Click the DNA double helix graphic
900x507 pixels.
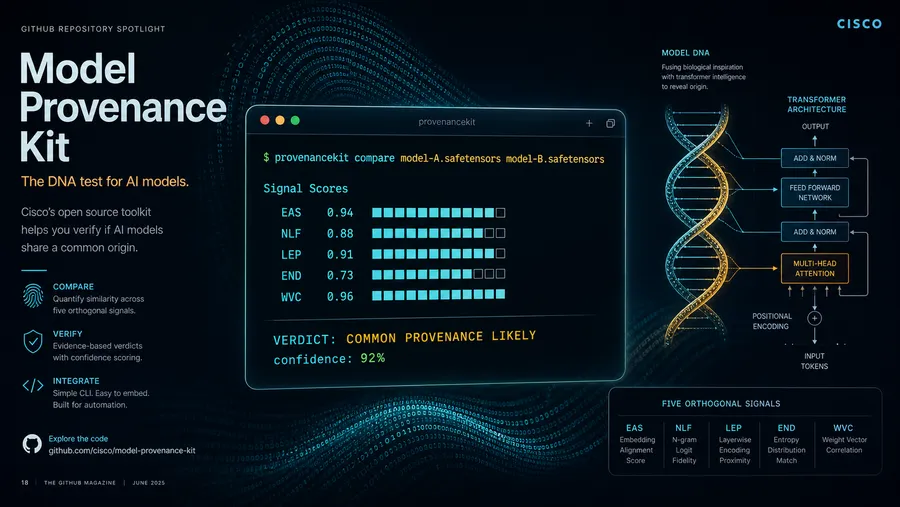(x=697, y=225)
